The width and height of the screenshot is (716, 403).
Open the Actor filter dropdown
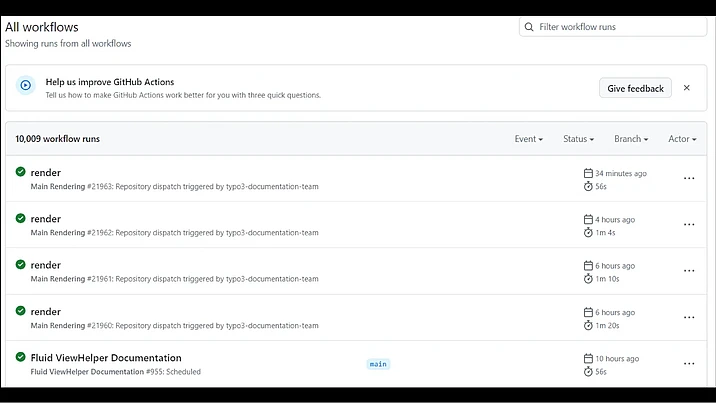point(682,139)
